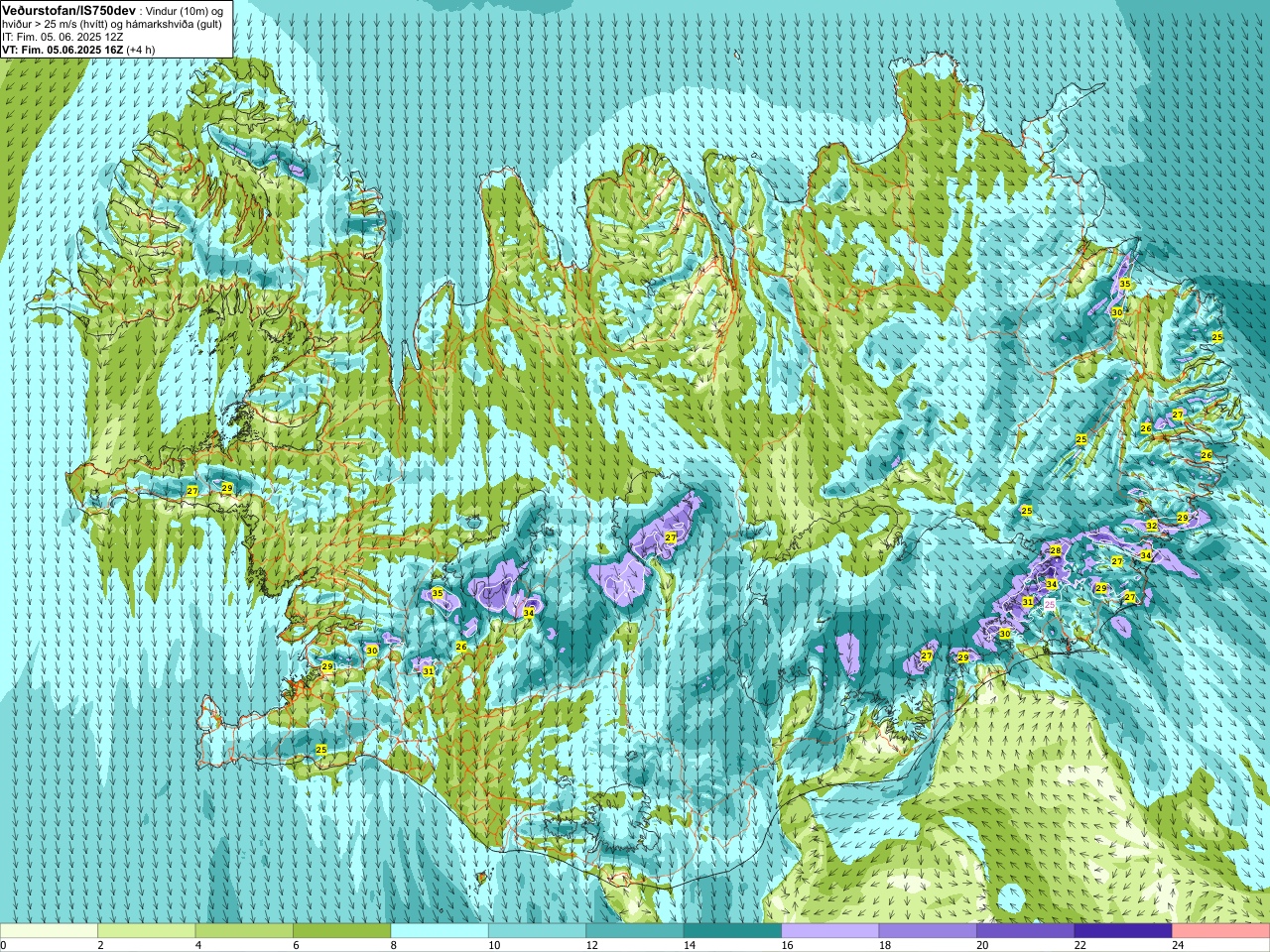The width and height of the screenshot is (1270, 952).
Task: Click the legend scale label '10'
Action: [x=493, y=945]
